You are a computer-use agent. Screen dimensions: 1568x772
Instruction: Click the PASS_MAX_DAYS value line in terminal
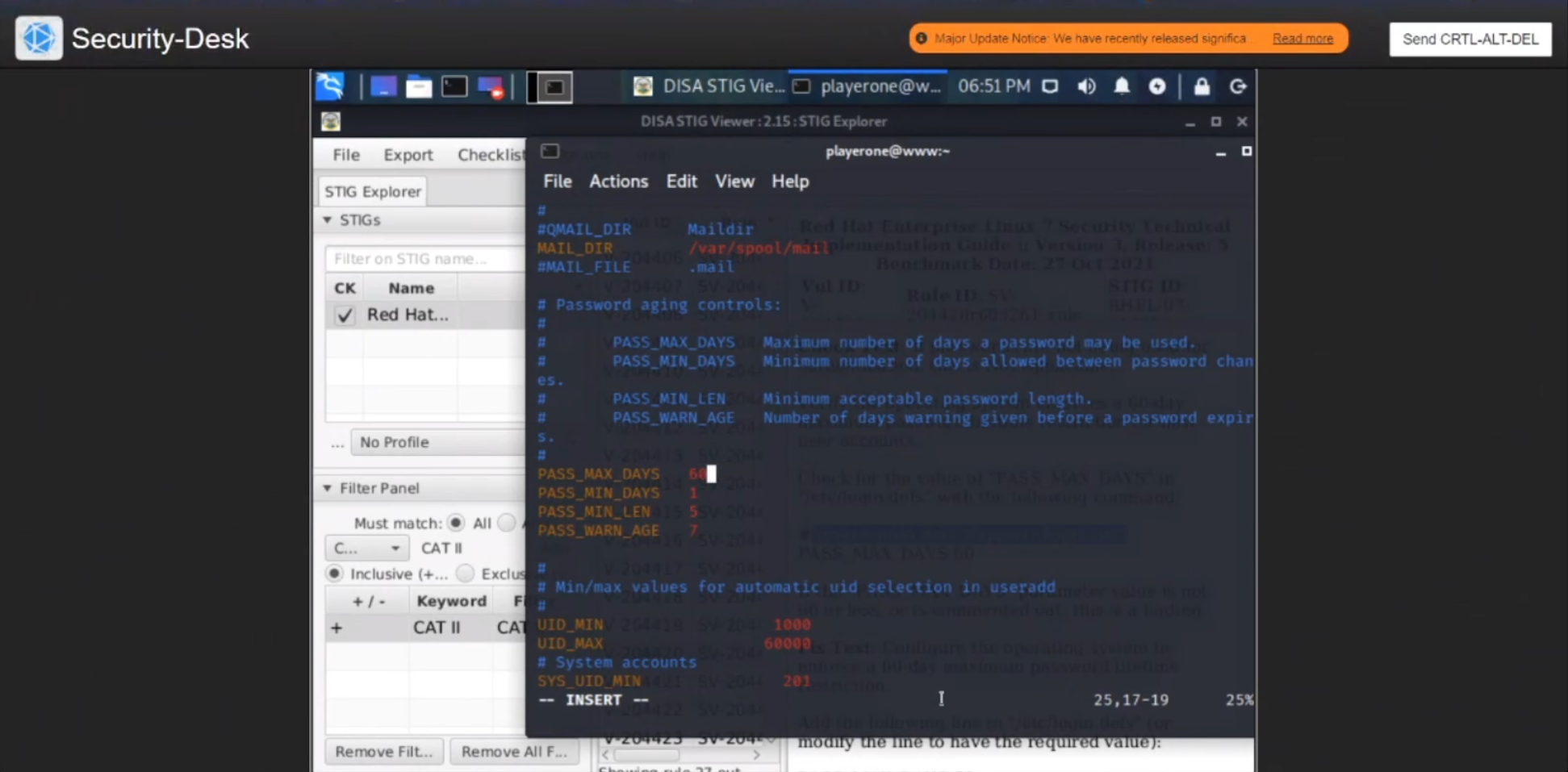[626, 474]
